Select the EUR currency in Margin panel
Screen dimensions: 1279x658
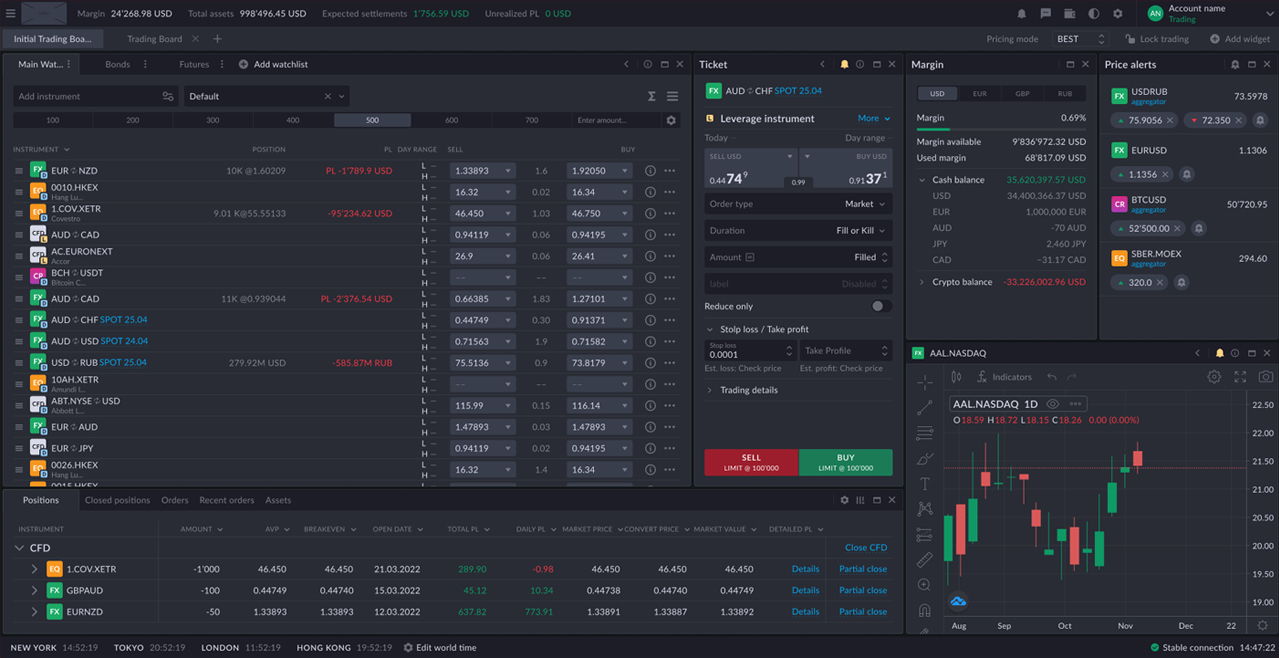(x=979, y=94)
